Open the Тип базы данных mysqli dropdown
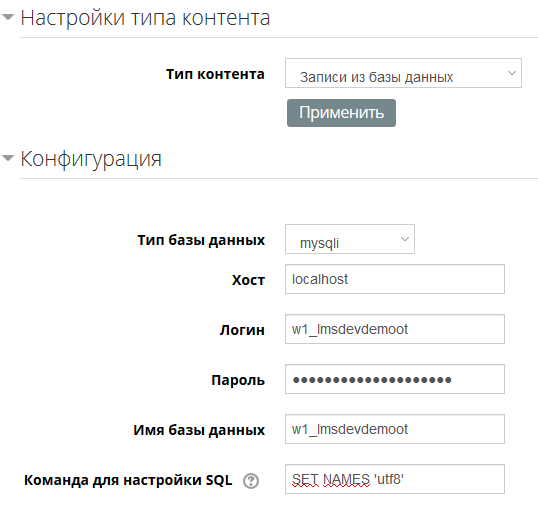The image size is (538, 508). click(x=350, y=239)
